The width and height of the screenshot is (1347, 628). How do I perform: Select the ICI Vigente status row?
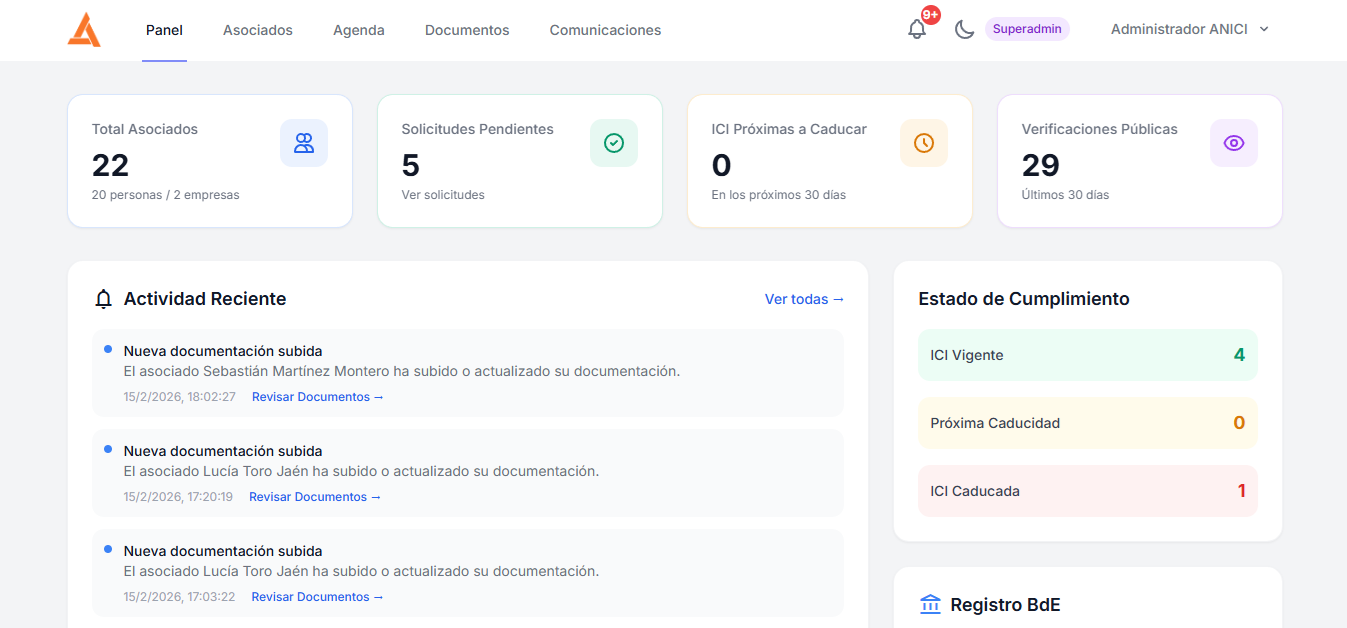point(1087,355)
